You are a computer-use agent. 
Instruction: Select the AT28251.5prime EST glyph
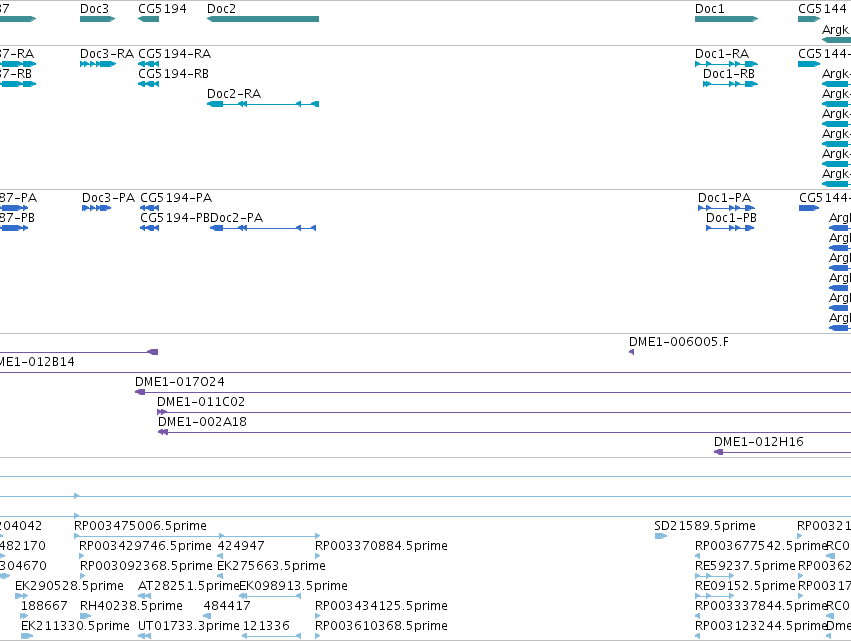[144, 596]
